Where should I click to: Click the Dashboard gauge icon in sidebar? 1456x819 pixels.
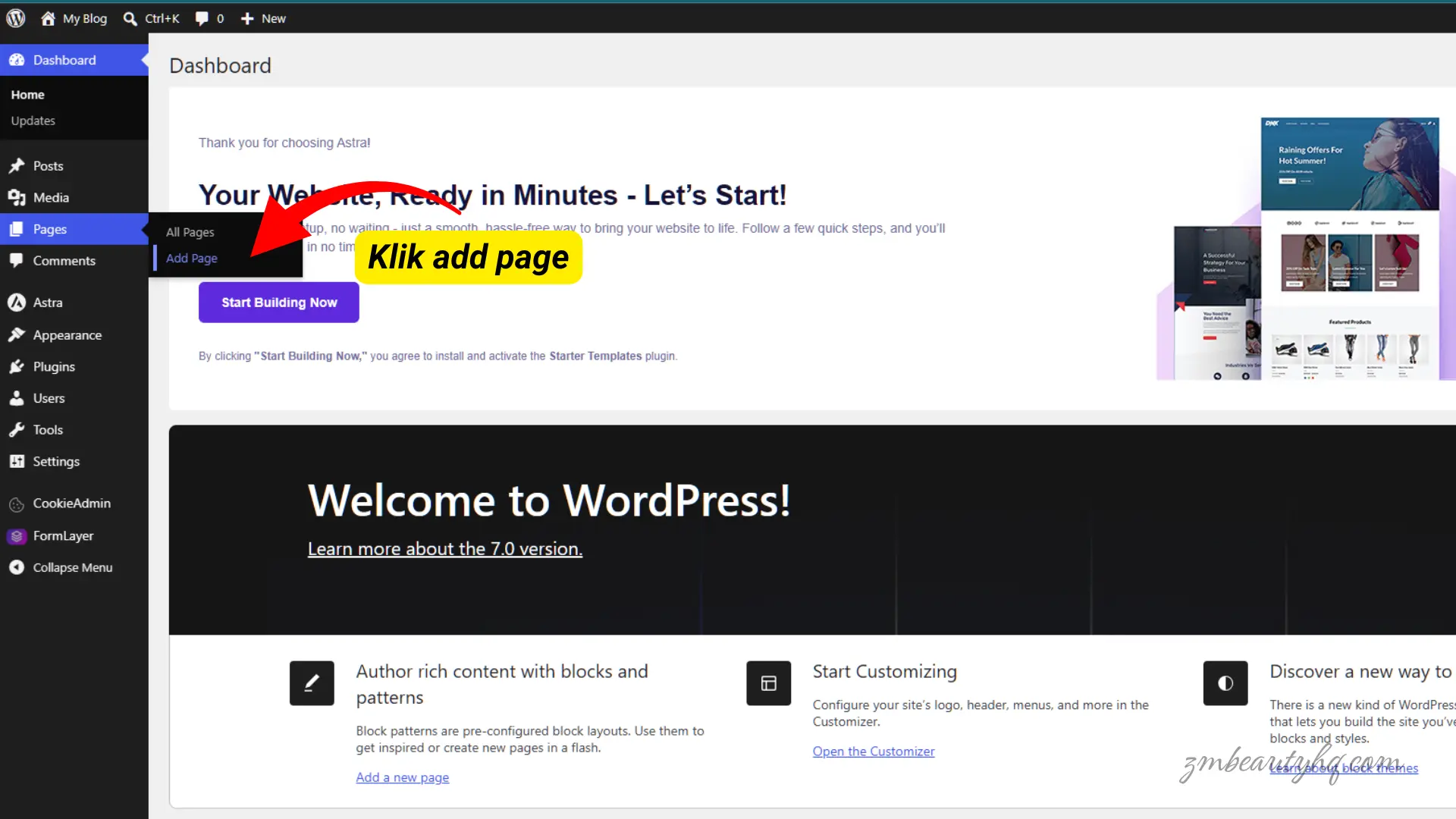(x=17, y=60)
